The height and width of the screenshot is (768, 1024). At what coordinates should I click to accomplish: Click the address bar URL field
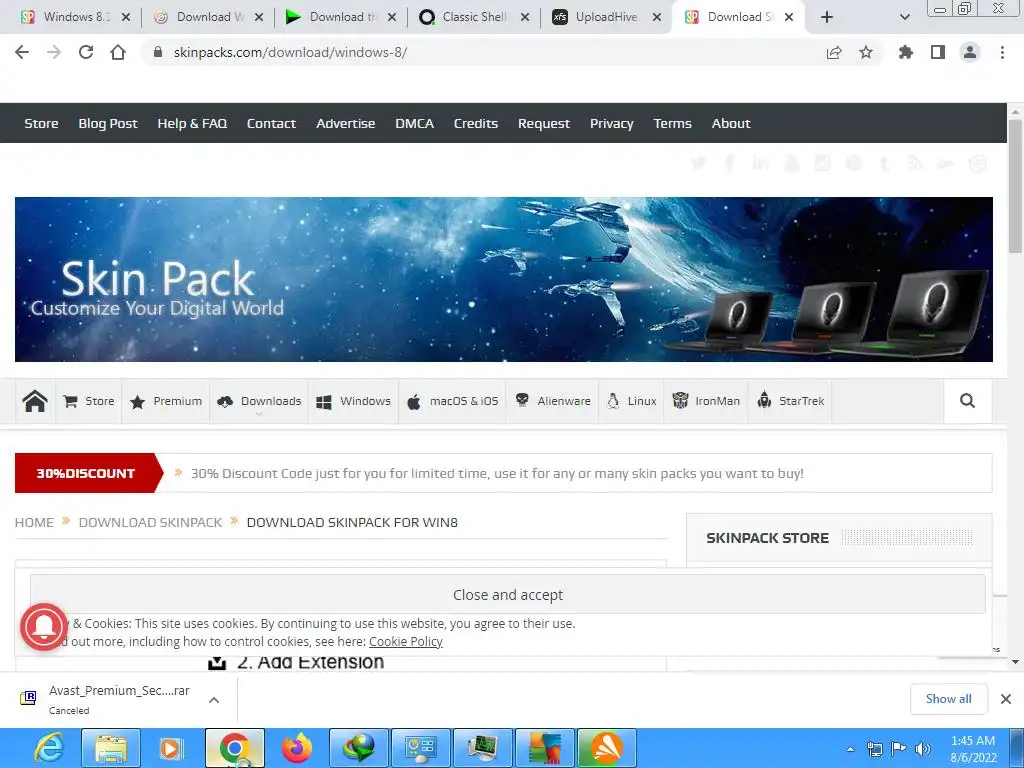[483, 52]
